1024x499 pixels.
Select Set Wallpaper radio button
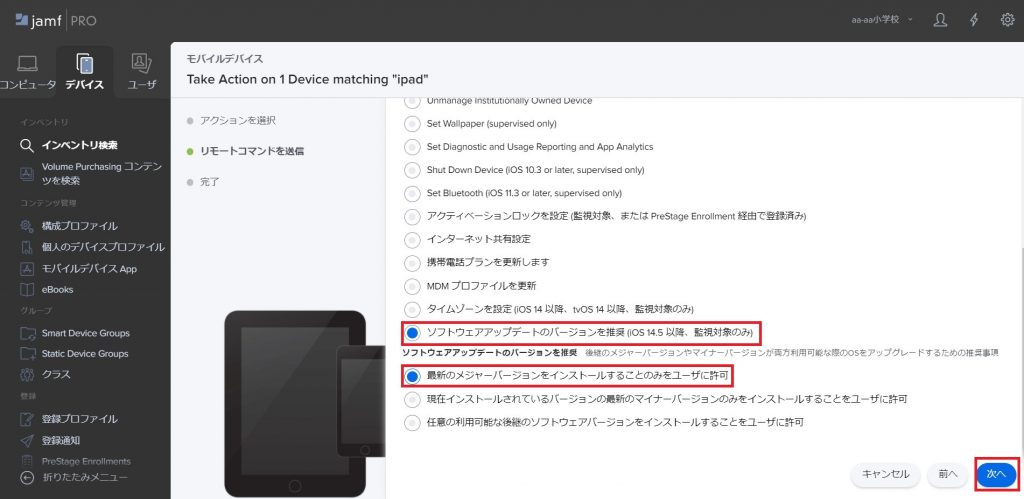point(412,123)
